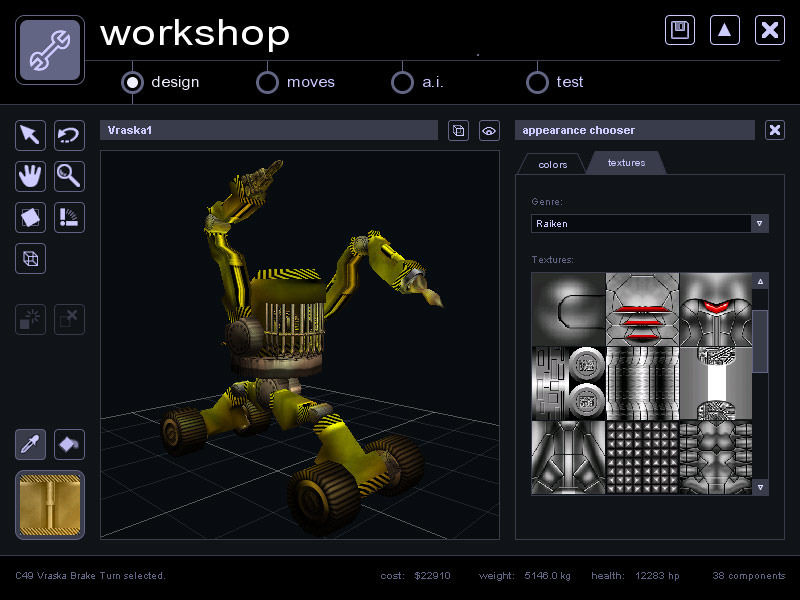
Task: Click the wireframe cube icon
Action: 30,258
